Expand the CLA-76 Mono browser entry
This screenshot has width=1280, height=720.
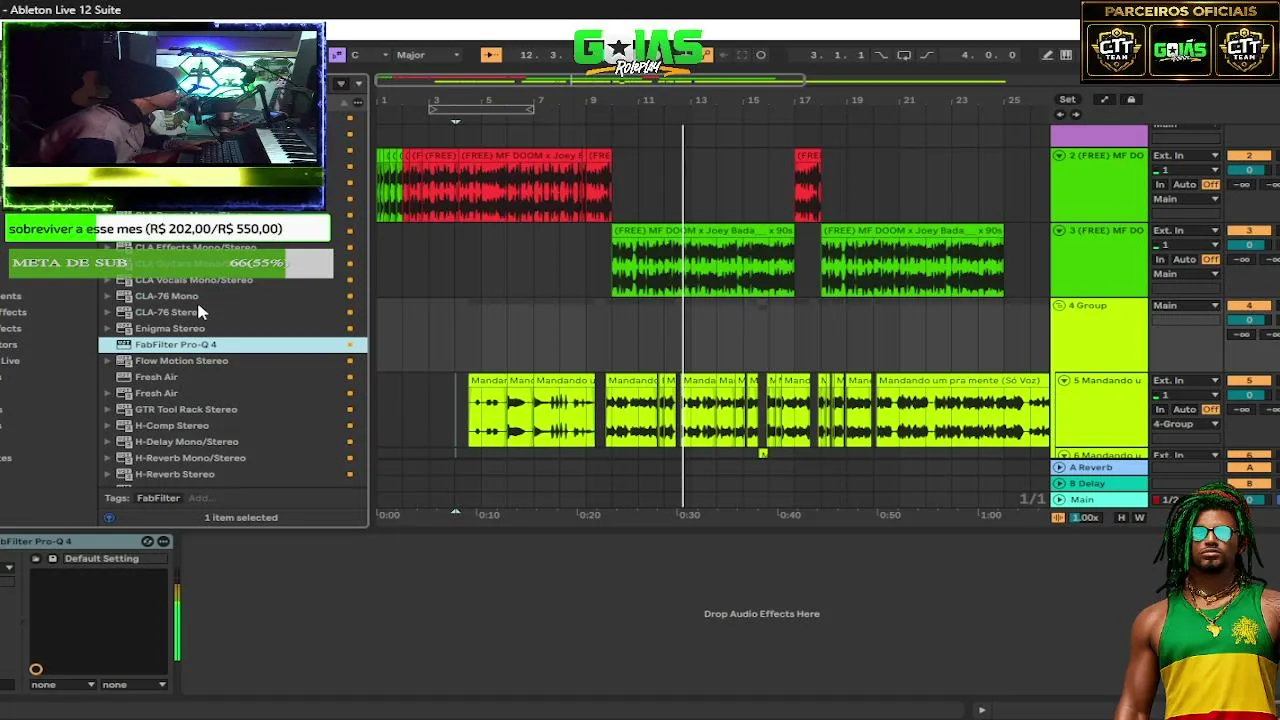click(x=108, y=296)
